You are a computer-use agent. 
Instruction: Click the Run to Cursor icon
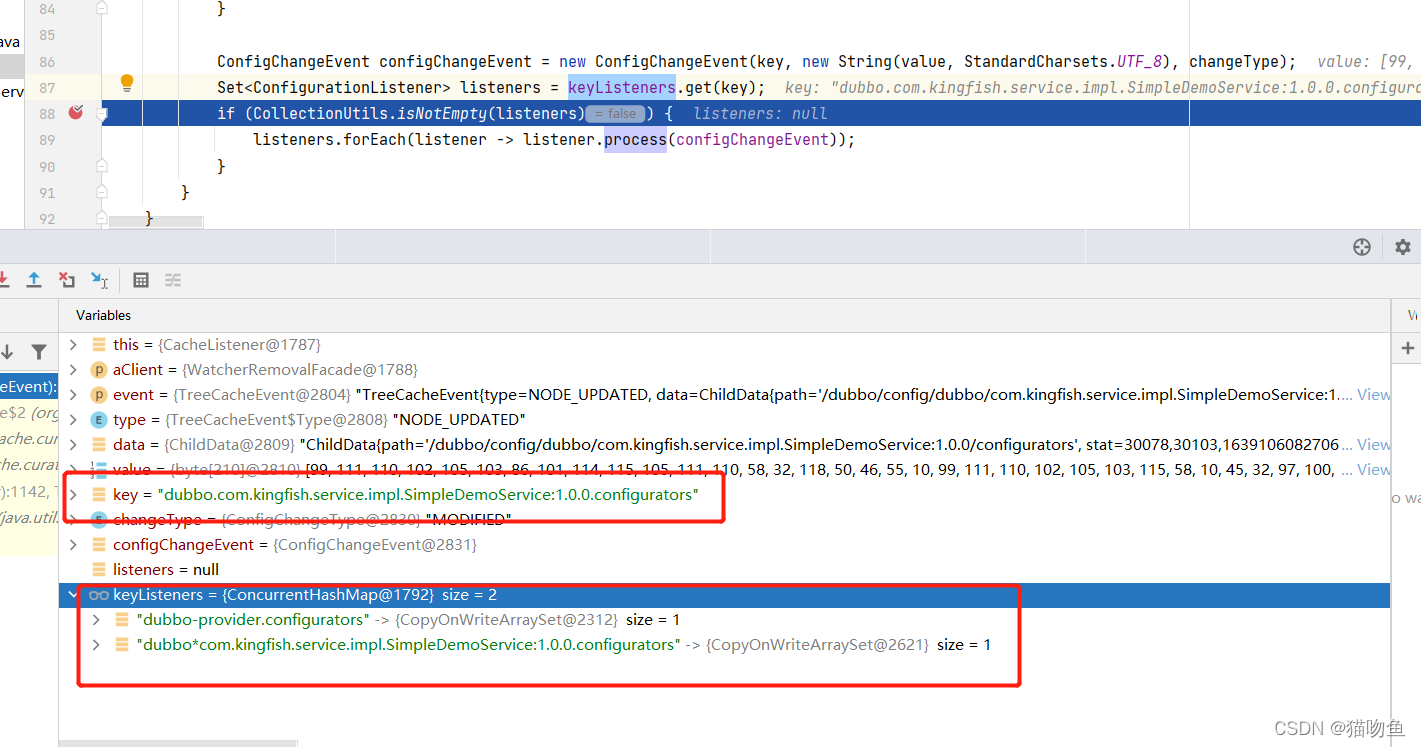99,280
